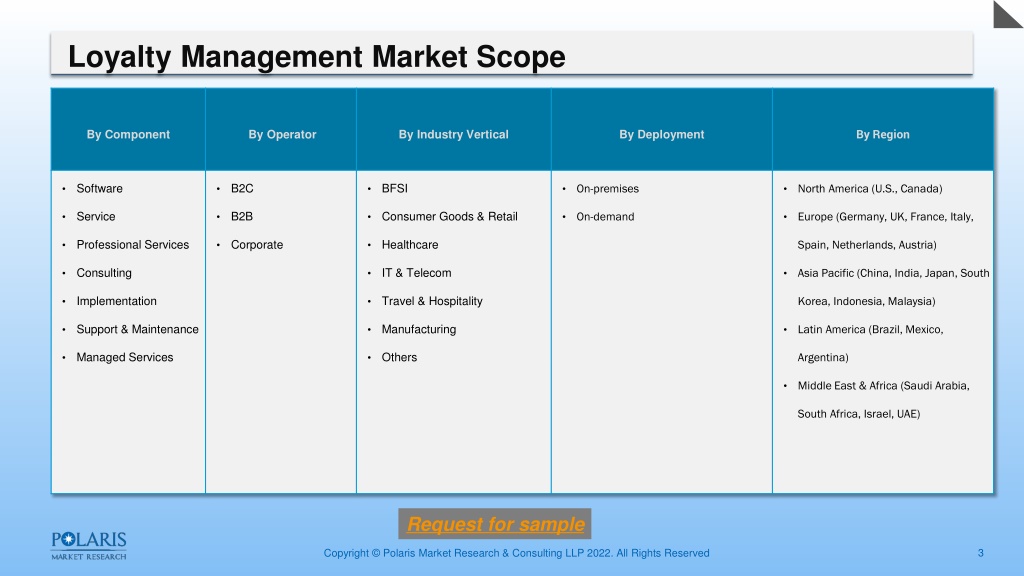Screen dimensions: 1024x576
Task: Select the Professional Services list item
Action: pos(133,245)
